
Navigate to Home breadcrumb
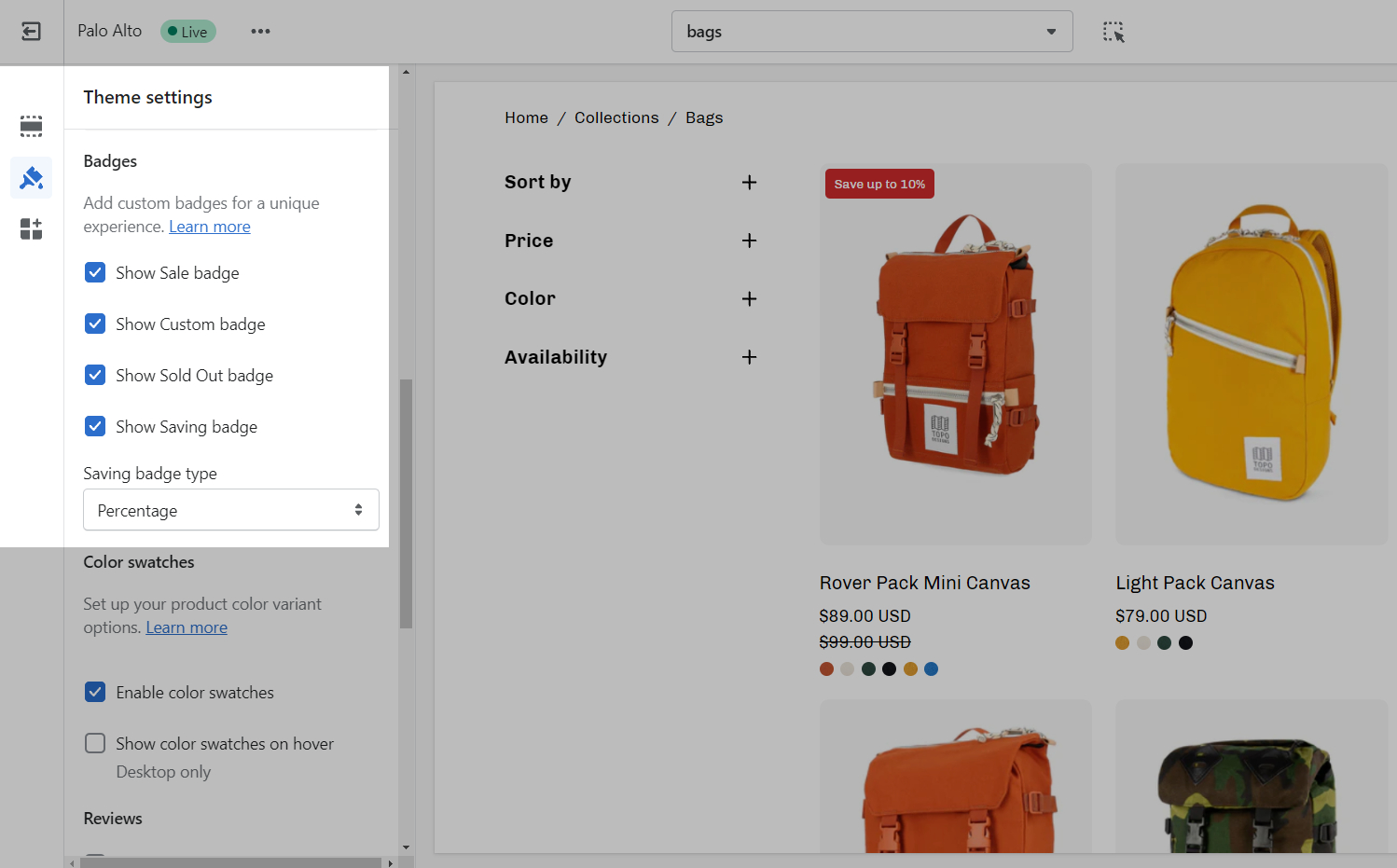526,117
